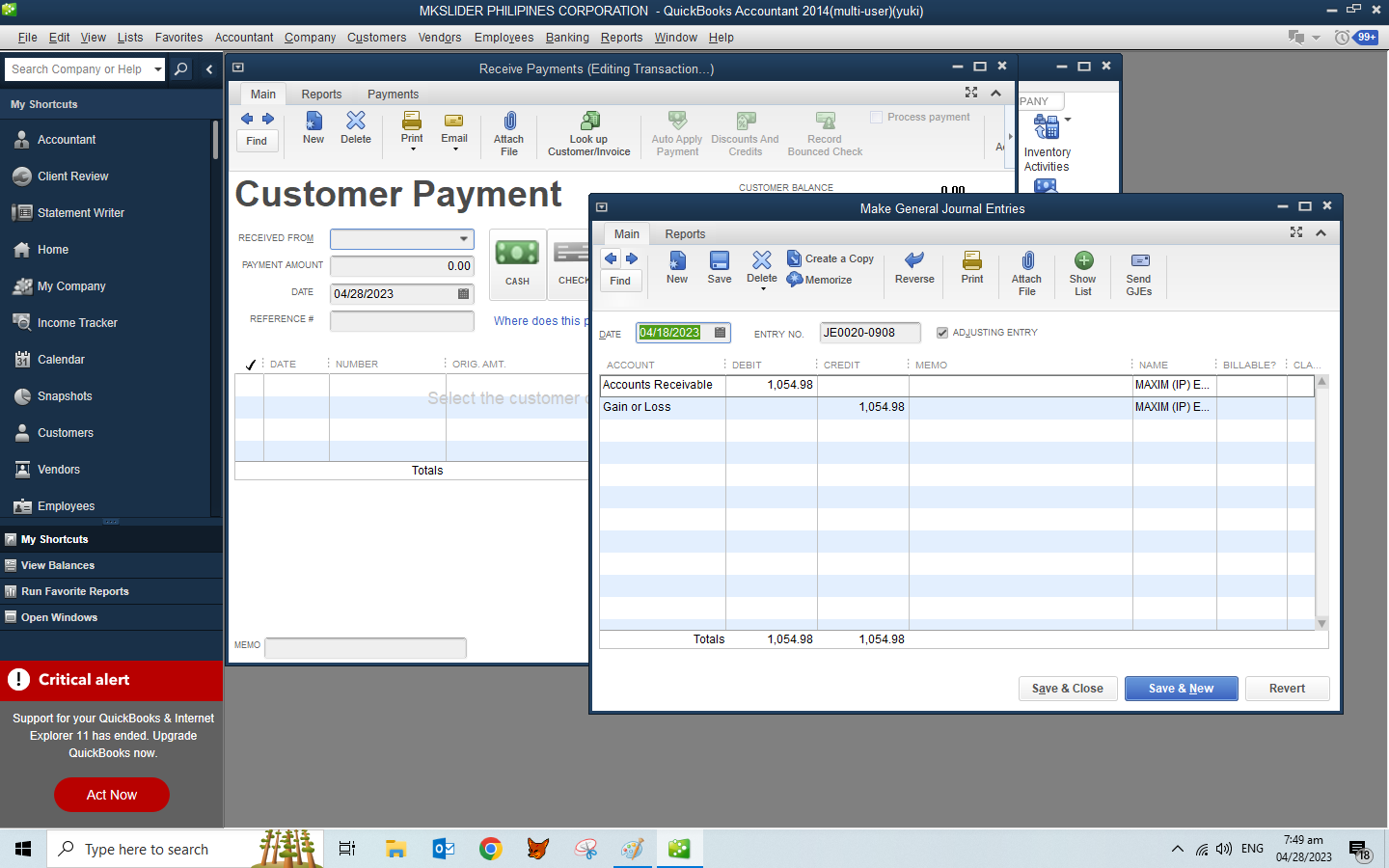Screen dimensions: 1389x868
Task: Open Reports tab in Receive Payments
Action: coord(321,95)
